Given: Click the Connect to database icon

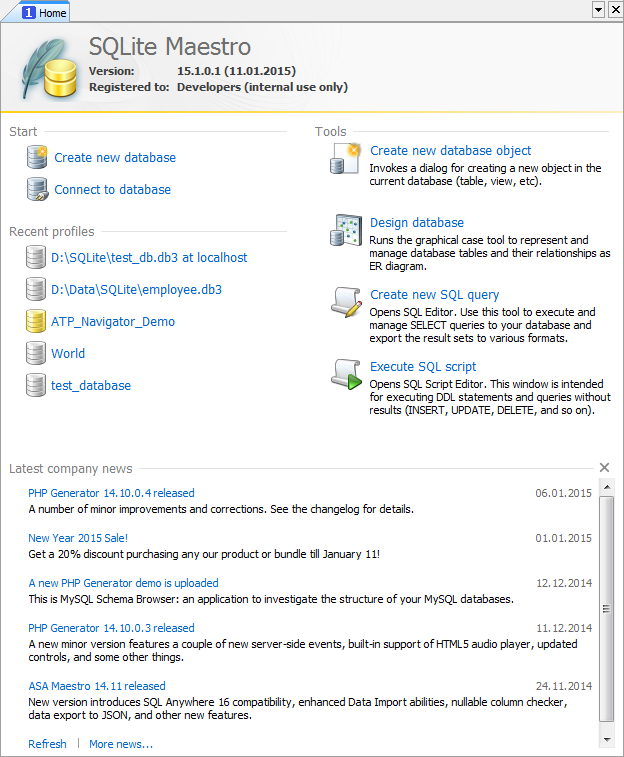Looking at the screenshot, I should (37, 189).
